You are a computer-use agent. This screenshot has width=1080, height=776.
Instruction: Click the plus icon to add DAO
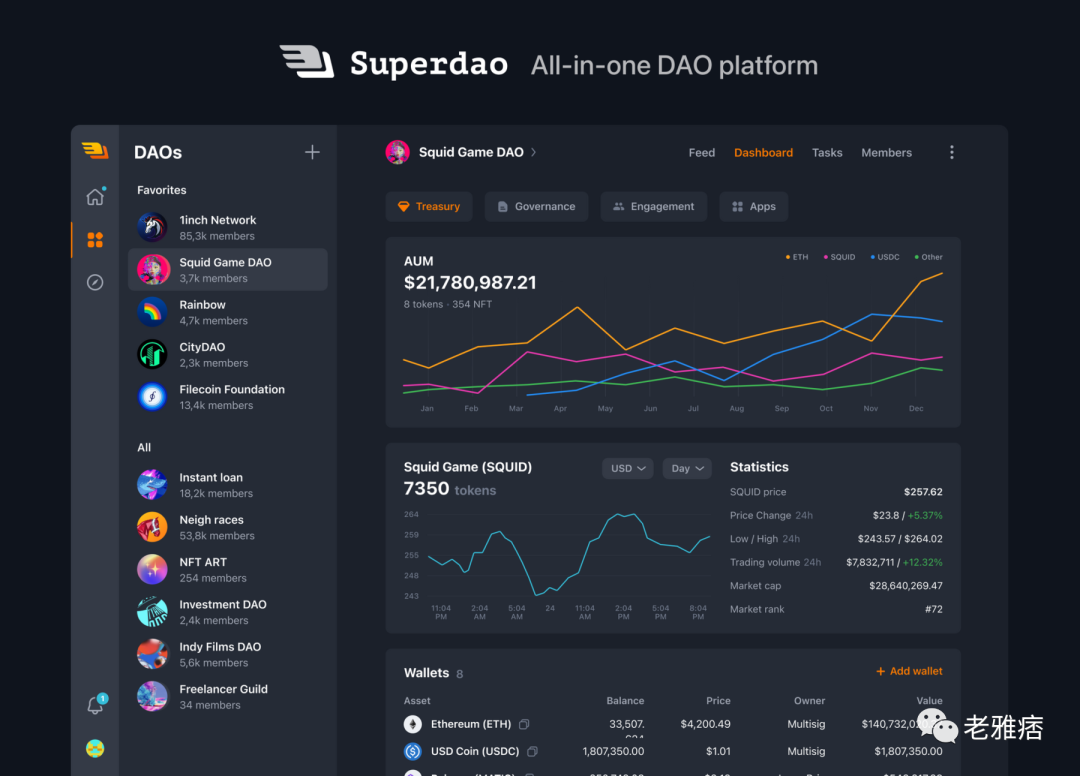(x=312, y=152)
